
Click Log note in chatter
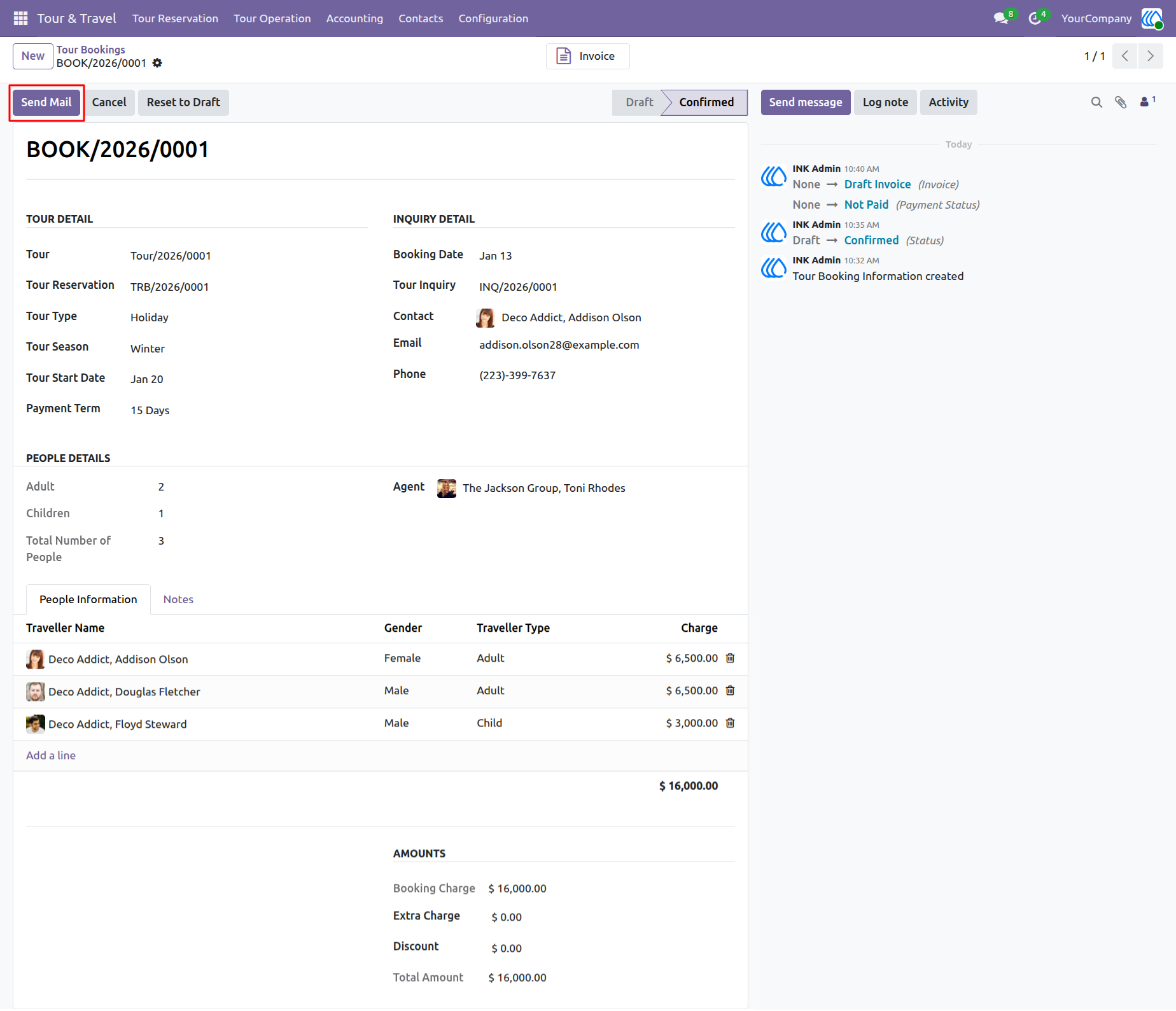point(885,102)
